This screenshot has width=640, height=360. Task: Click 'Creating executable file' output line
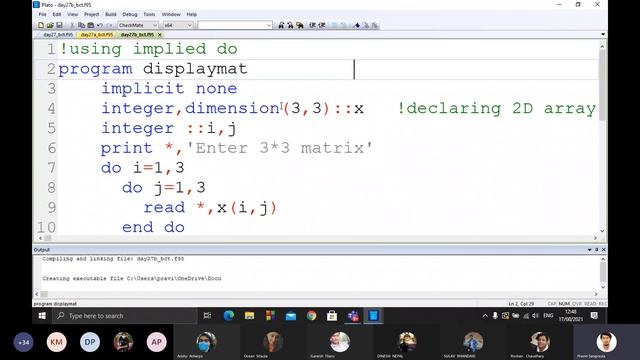click(132, 278)
